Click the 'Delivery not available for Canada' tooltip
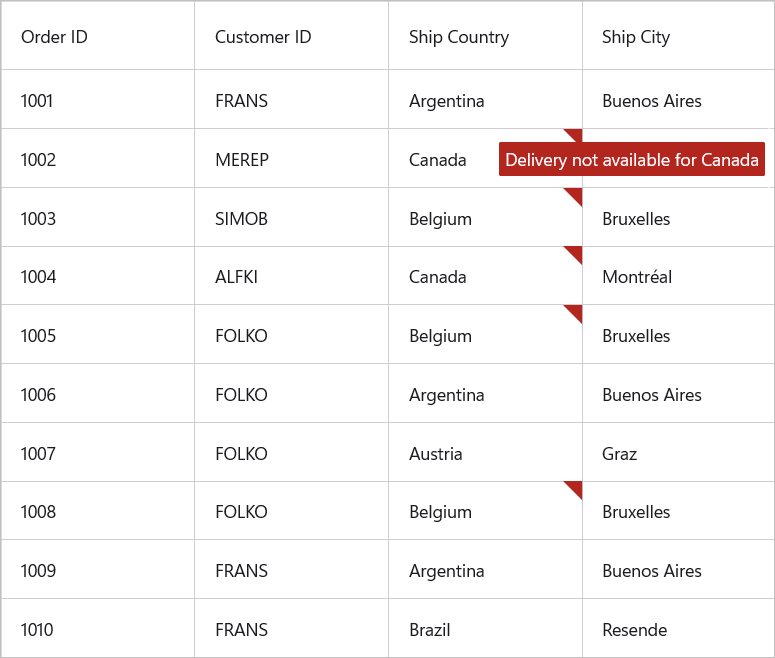The height and width of the screenshot is (658, 775). 632,160
